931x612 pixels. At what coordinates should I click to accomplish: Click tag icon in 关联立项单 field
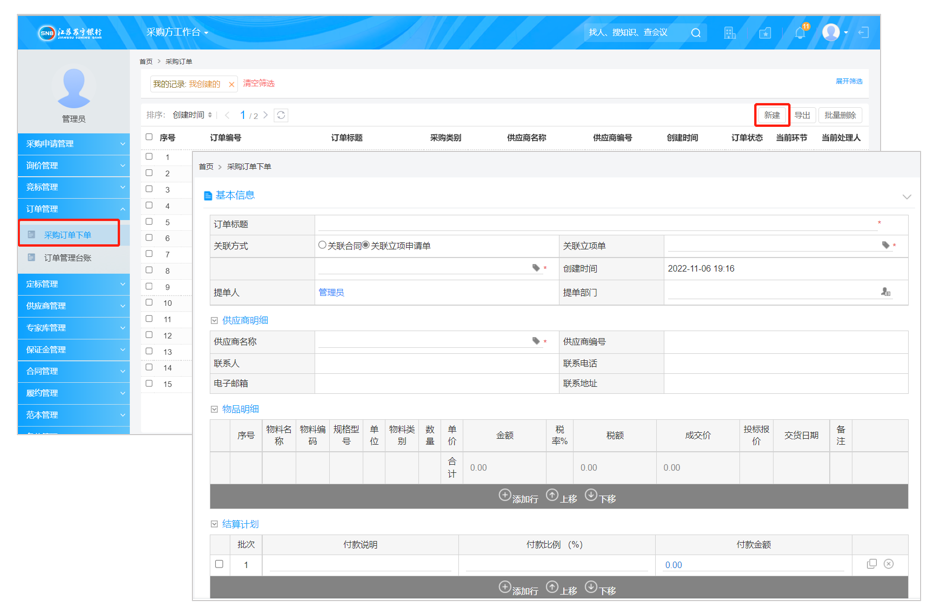(x=885, y=245)
